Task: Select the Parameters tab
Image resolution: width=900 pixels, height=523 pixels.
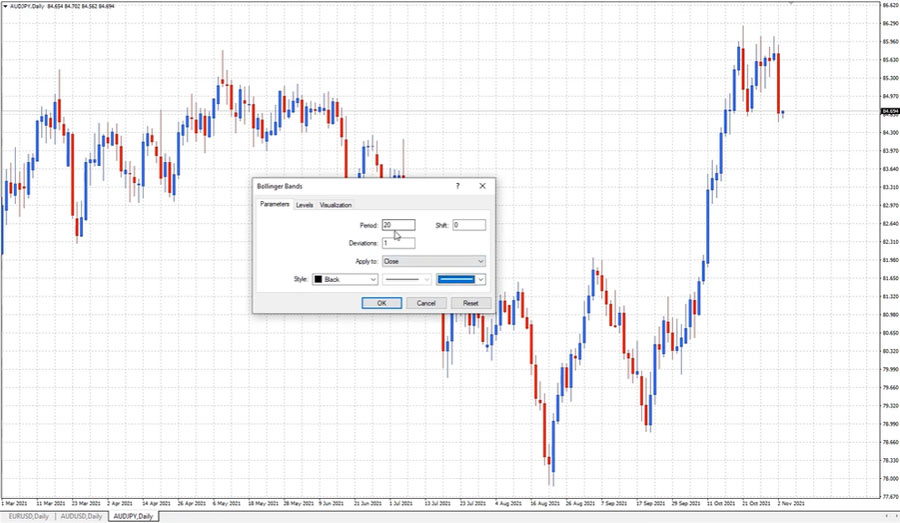Action: 275,204
